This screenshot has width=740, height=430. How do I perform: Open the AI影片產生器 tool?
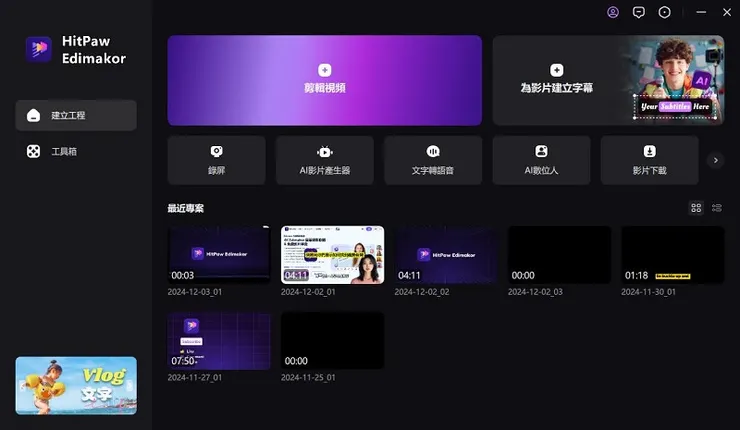(x=325, y=160)
